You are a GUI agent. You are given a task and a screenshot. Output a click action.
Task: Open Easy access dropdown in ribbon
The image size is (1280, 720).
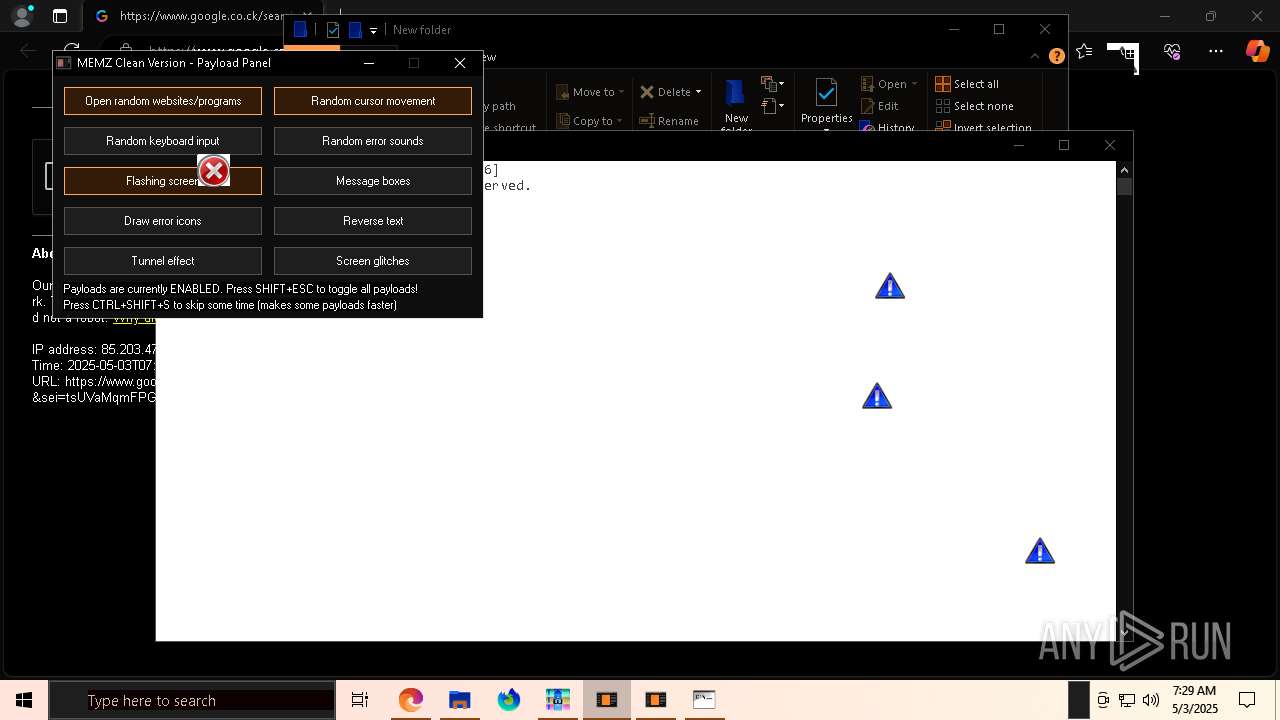click(x=772, y=106)
